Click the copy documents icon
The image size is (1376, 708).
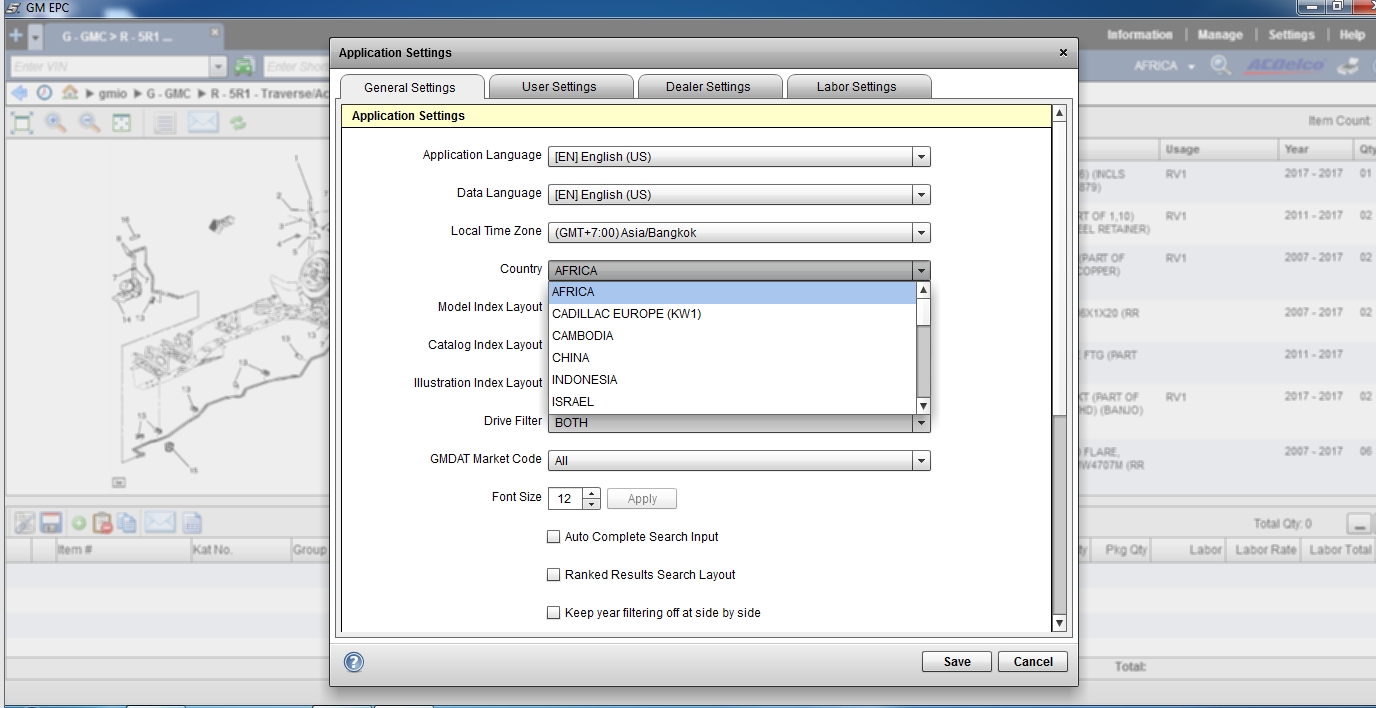click(127, 523)
